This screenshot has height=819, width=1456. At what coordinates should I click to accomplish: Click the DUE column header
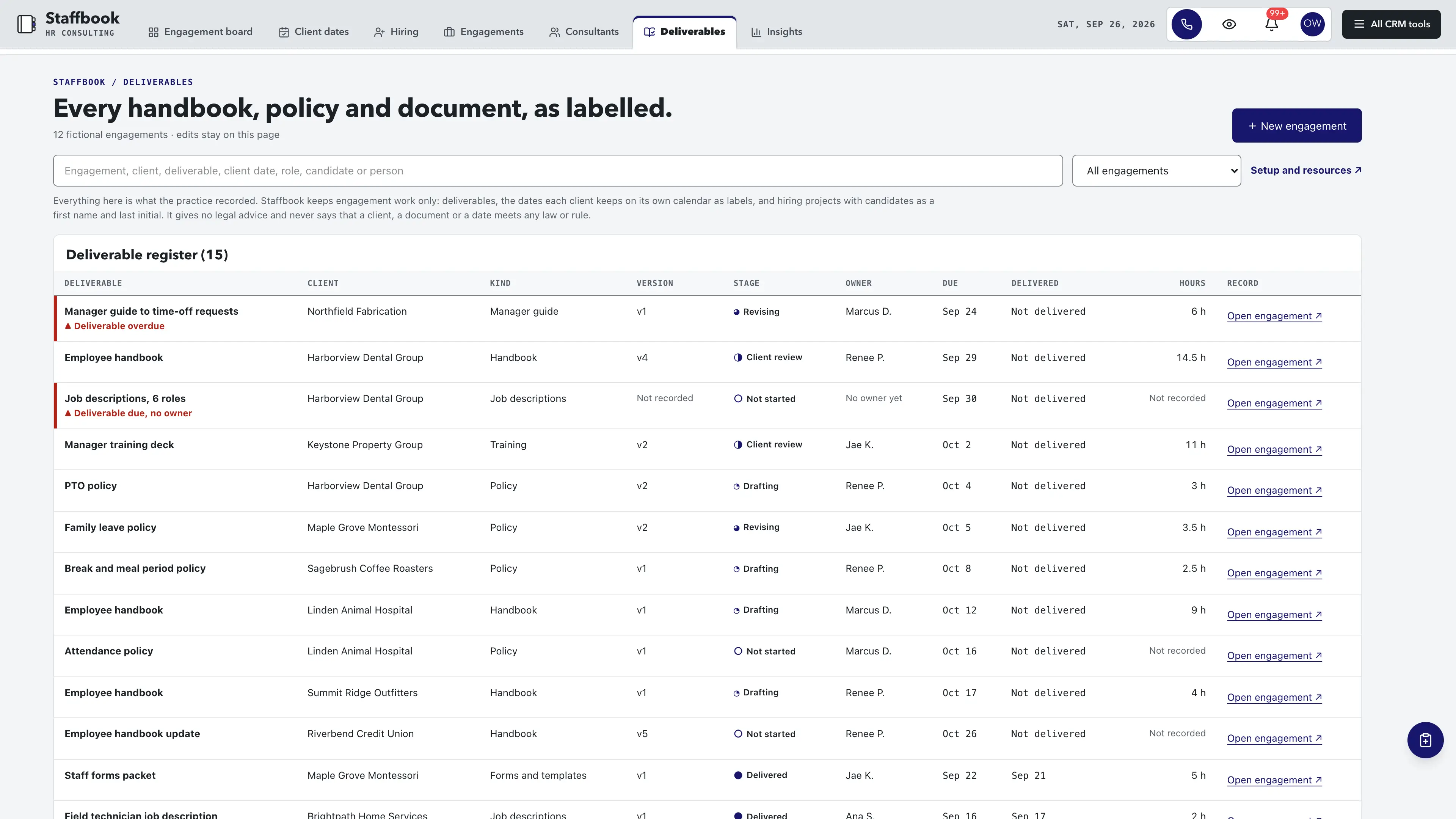click(949, 283)
